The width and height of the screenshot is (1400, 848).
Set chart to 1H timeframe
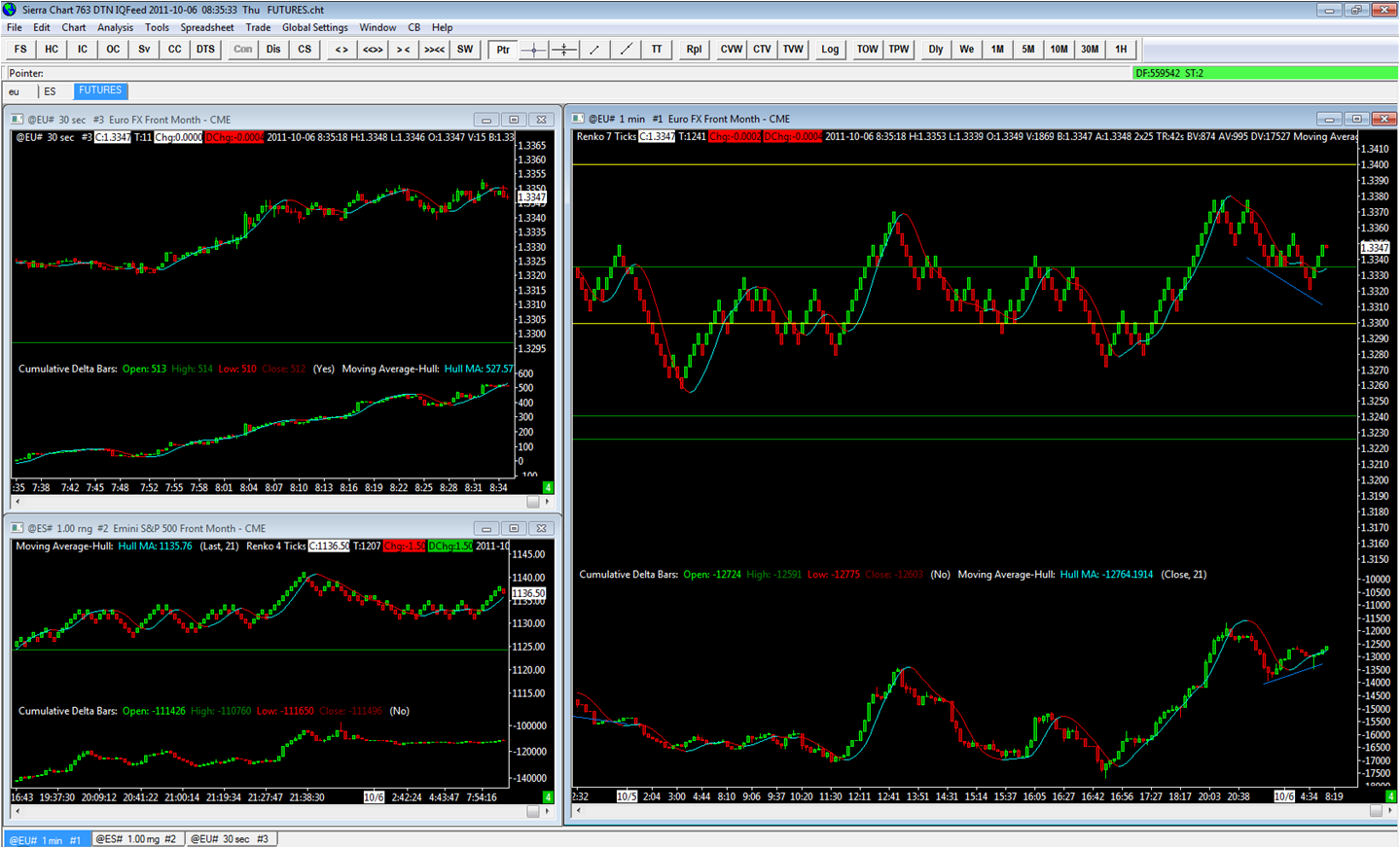pyautogui.click(x=1121, y=50)
